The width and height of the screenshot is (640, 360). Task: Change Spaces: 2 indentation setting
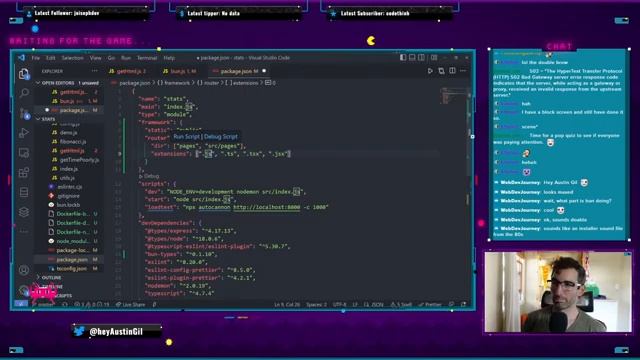click(x=316, y=304)
